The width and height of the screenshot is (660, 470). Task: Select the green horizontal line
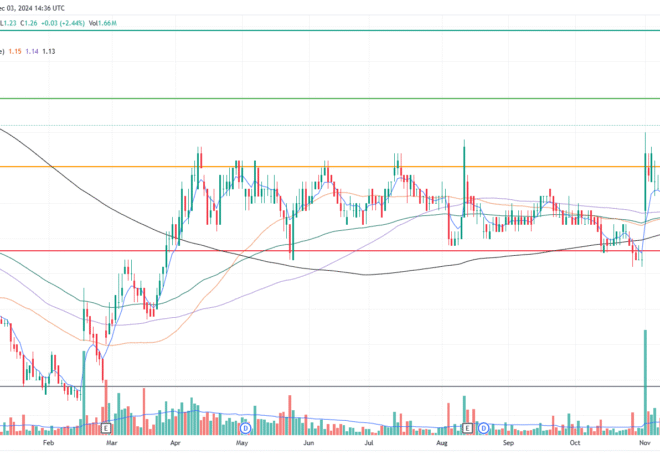coord(330,98)
